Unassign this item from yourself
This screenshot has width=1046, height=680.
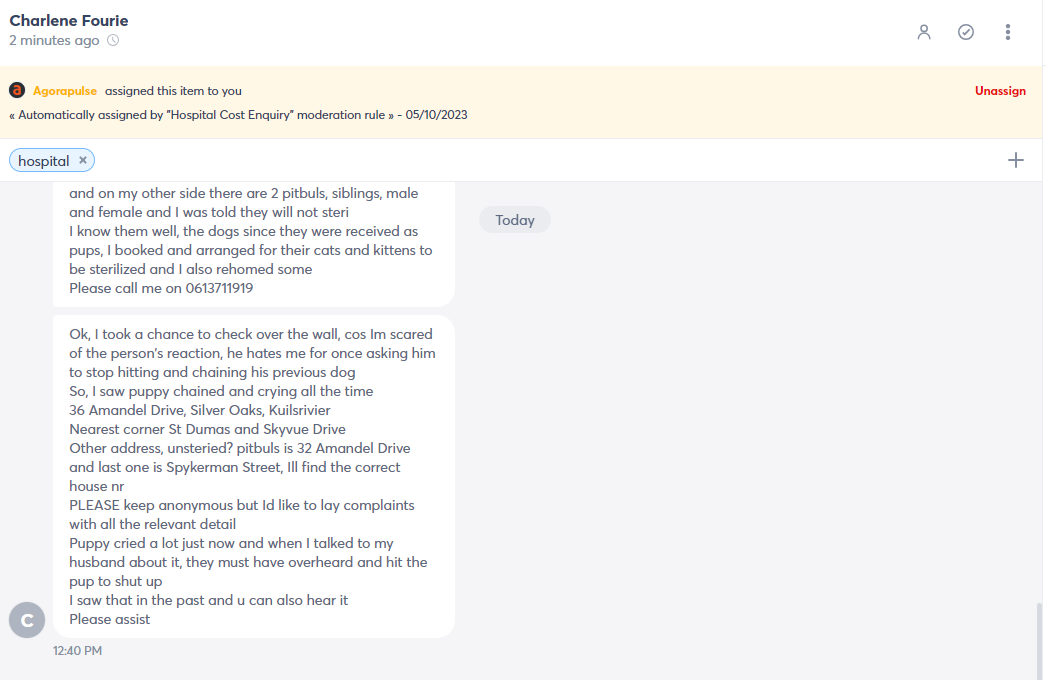(x=1000, y=91)
